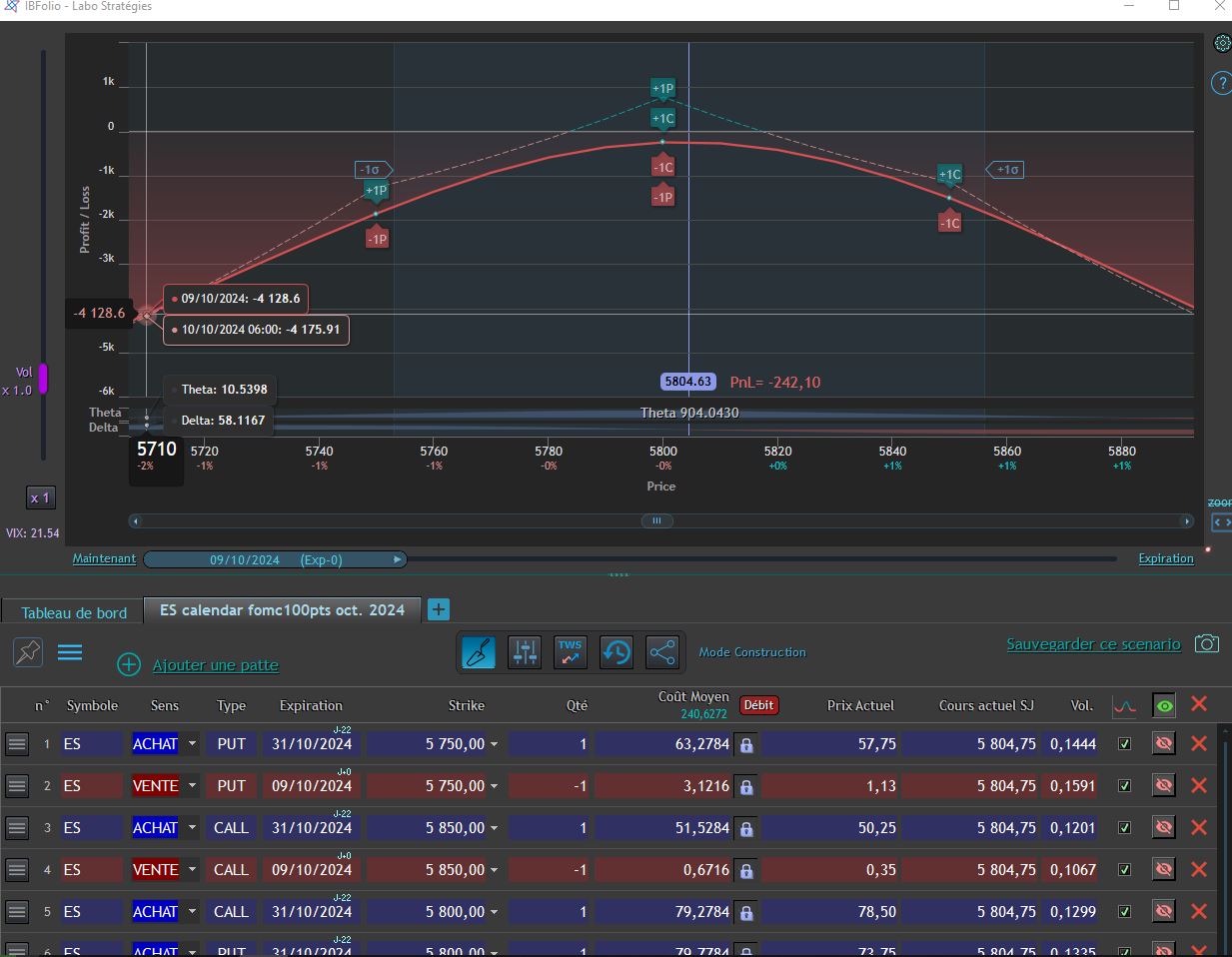Click the scrollbar left arrow under chart
The image size is (1232, 957).
[x=136, y=520]
